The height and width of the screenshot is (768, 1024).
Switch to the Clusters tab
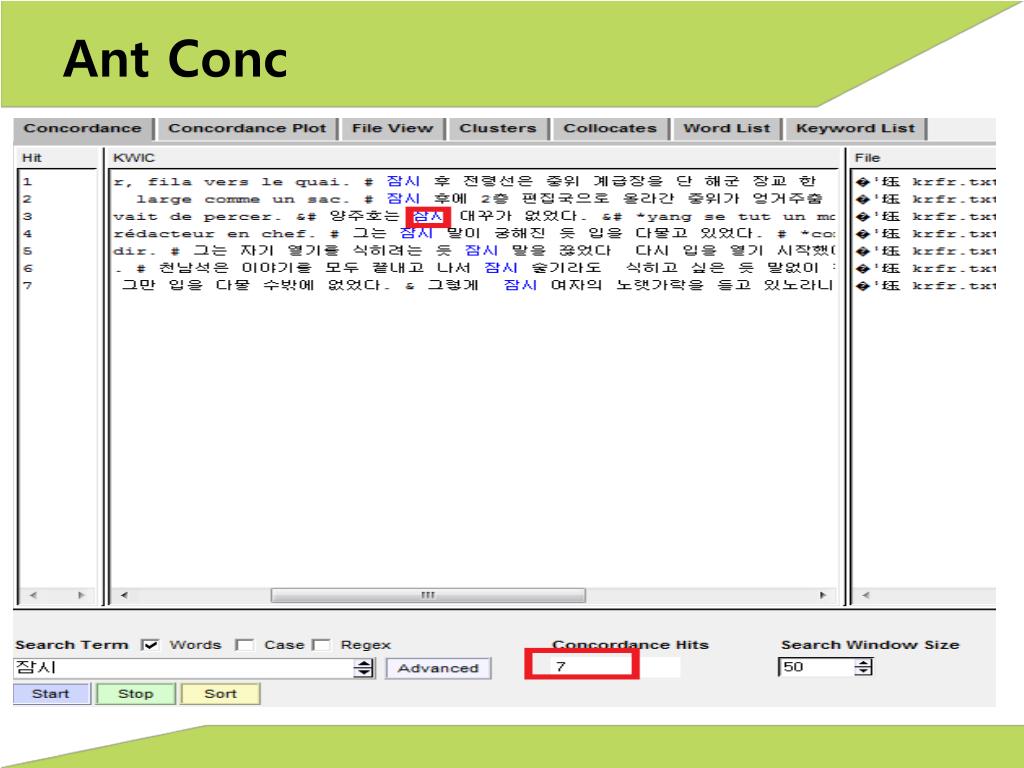pos(498,129)
